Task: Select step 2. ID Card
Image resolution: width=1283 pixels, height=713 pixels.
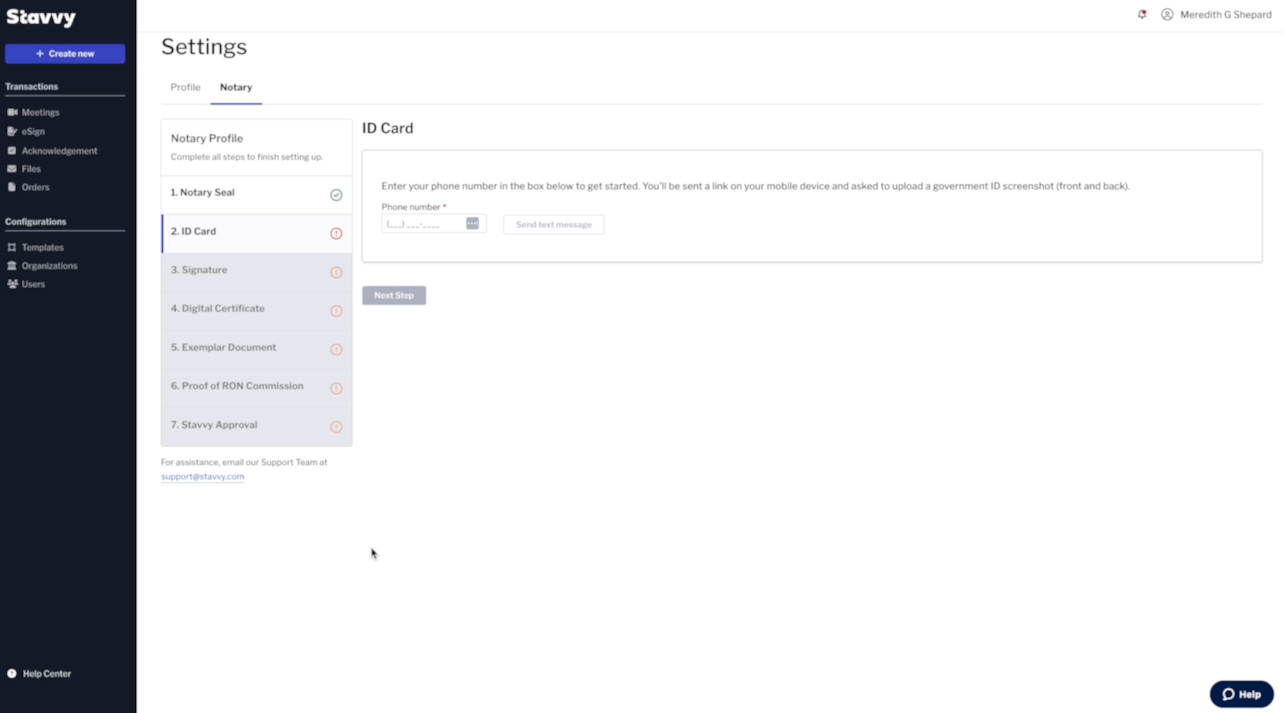Action: [256, 234]
